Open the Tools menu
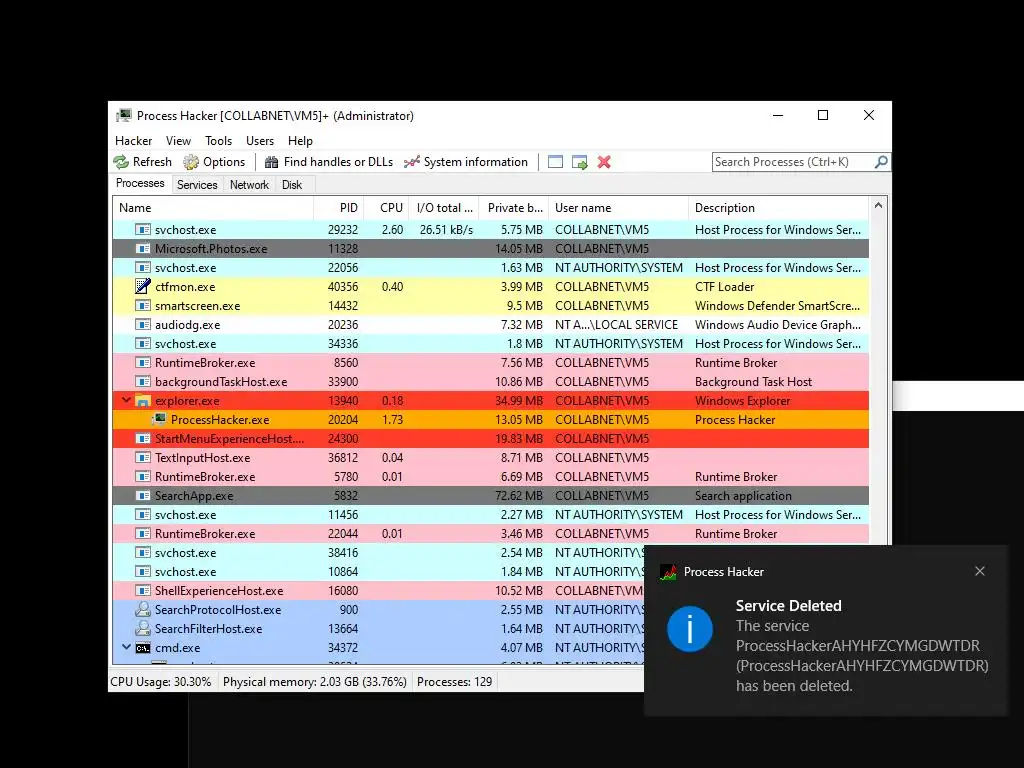This screenshot has height=768, width=1024. pyautogui.click(x=218, y=140)
